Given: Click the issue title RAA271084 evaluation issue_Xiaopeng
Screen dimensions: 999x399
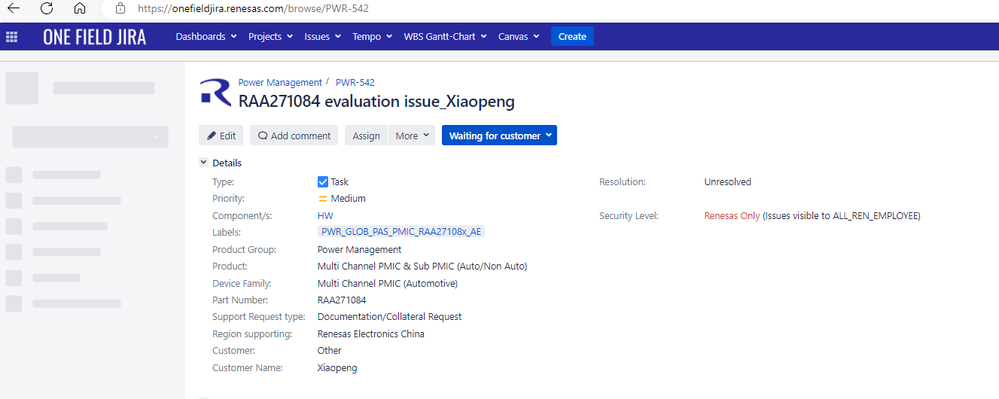Looking at the screenshot, I should pyautogui.click(x=377, y=101).
